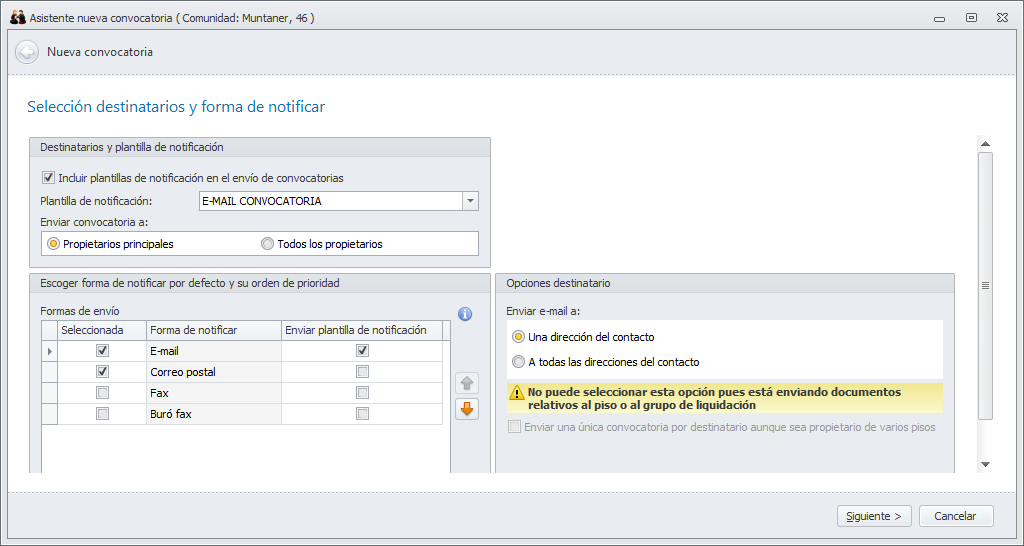Move priority down with orange arrow
The height and width of the screenshot is (546, 1024).
(x=467, y=408)
